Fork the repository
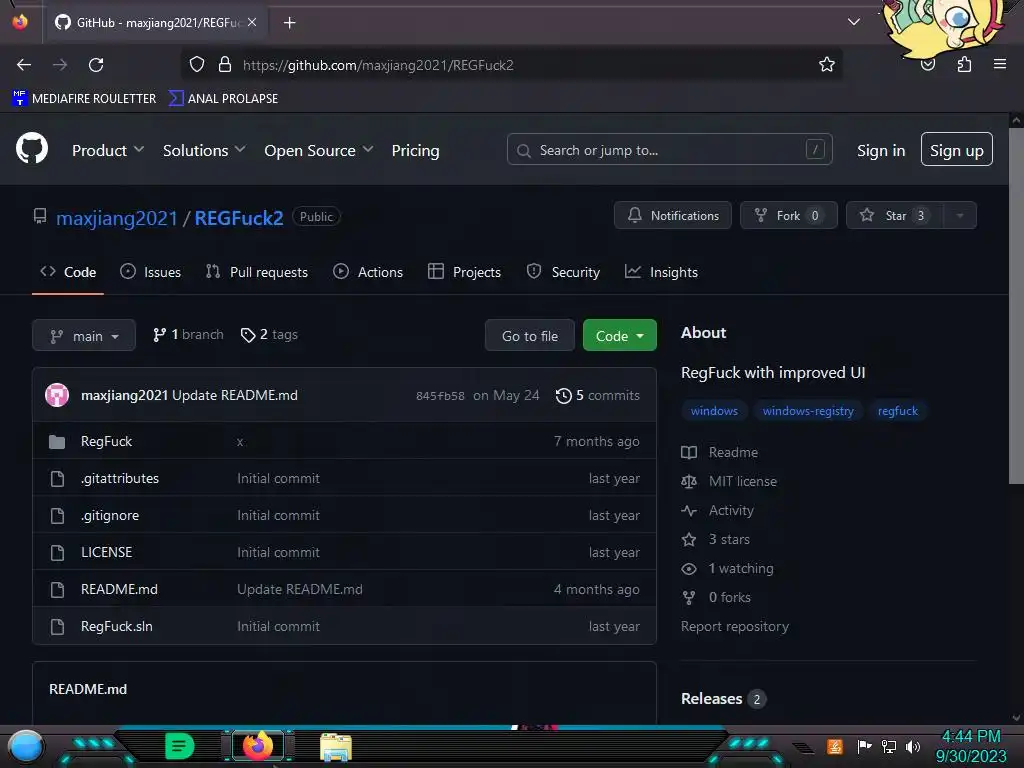1024x768 pixels. tap(788, 216)
